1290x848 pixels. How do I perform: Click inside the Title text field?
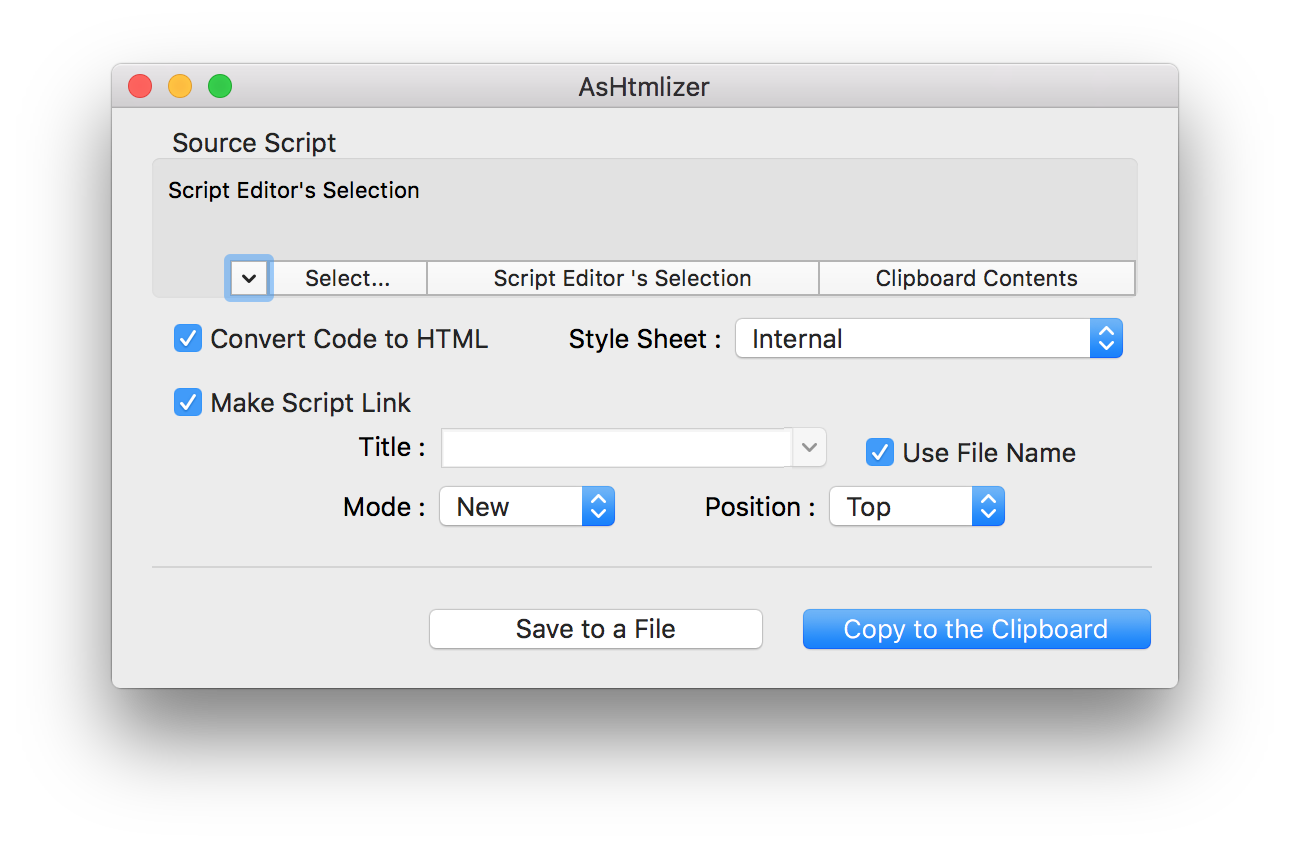tap(616, 448)
